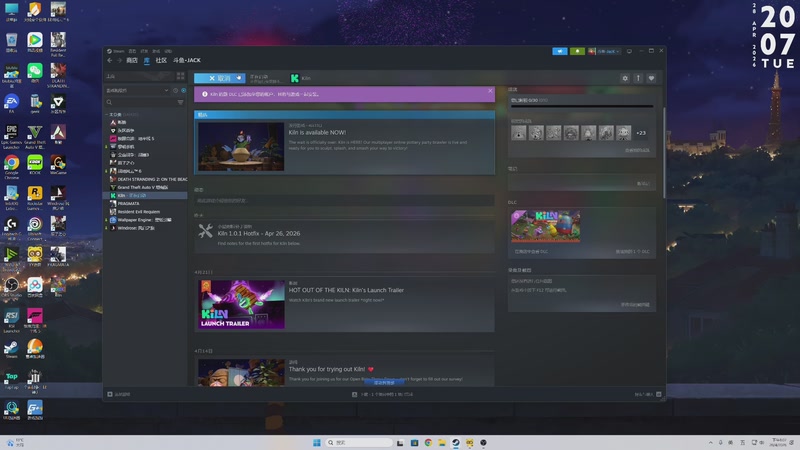Open the blue announcements megaphone button
This screenshot has height=450, width=800.
coord(560,51)
